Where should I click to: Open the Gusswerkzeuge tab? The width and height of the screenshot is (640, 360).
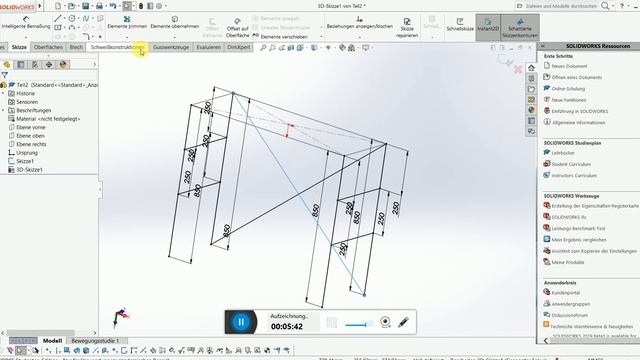point(171,47)
